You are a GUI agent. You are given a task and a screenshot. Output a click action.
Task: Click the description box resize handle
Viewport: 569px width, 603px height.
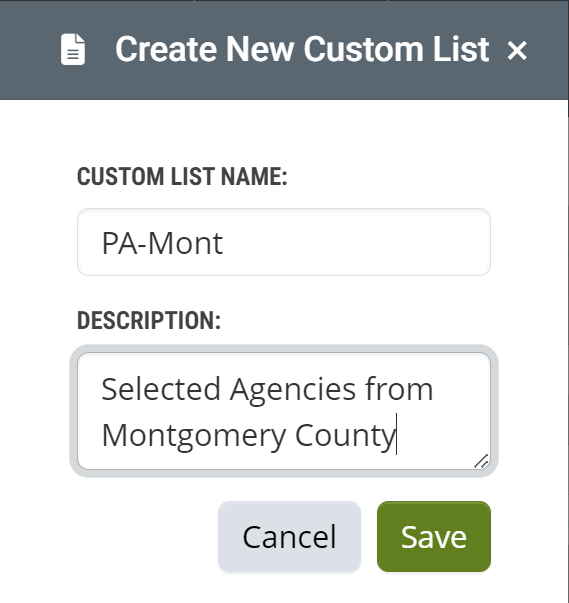(481, 461)
